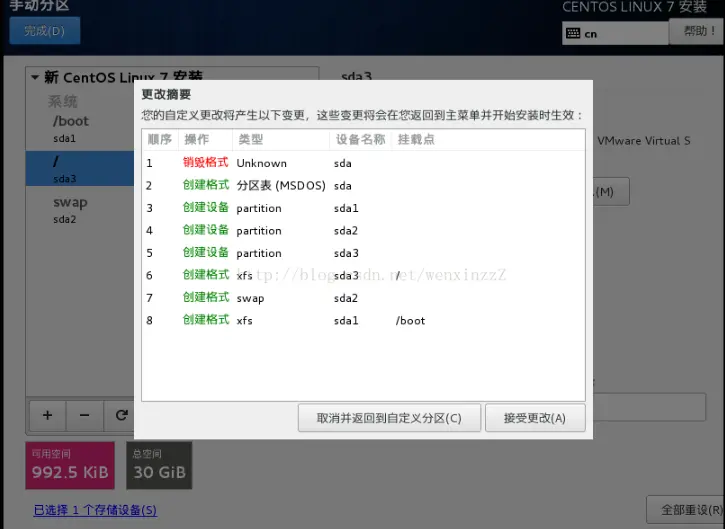Click the reload storage configuration icon

[121, 415]
